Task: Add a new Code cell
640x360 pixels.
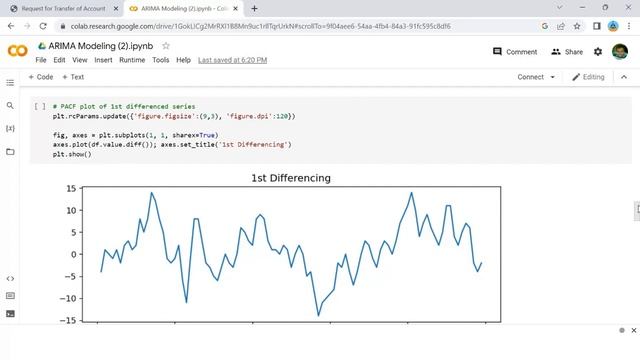Action: (41, 77)
